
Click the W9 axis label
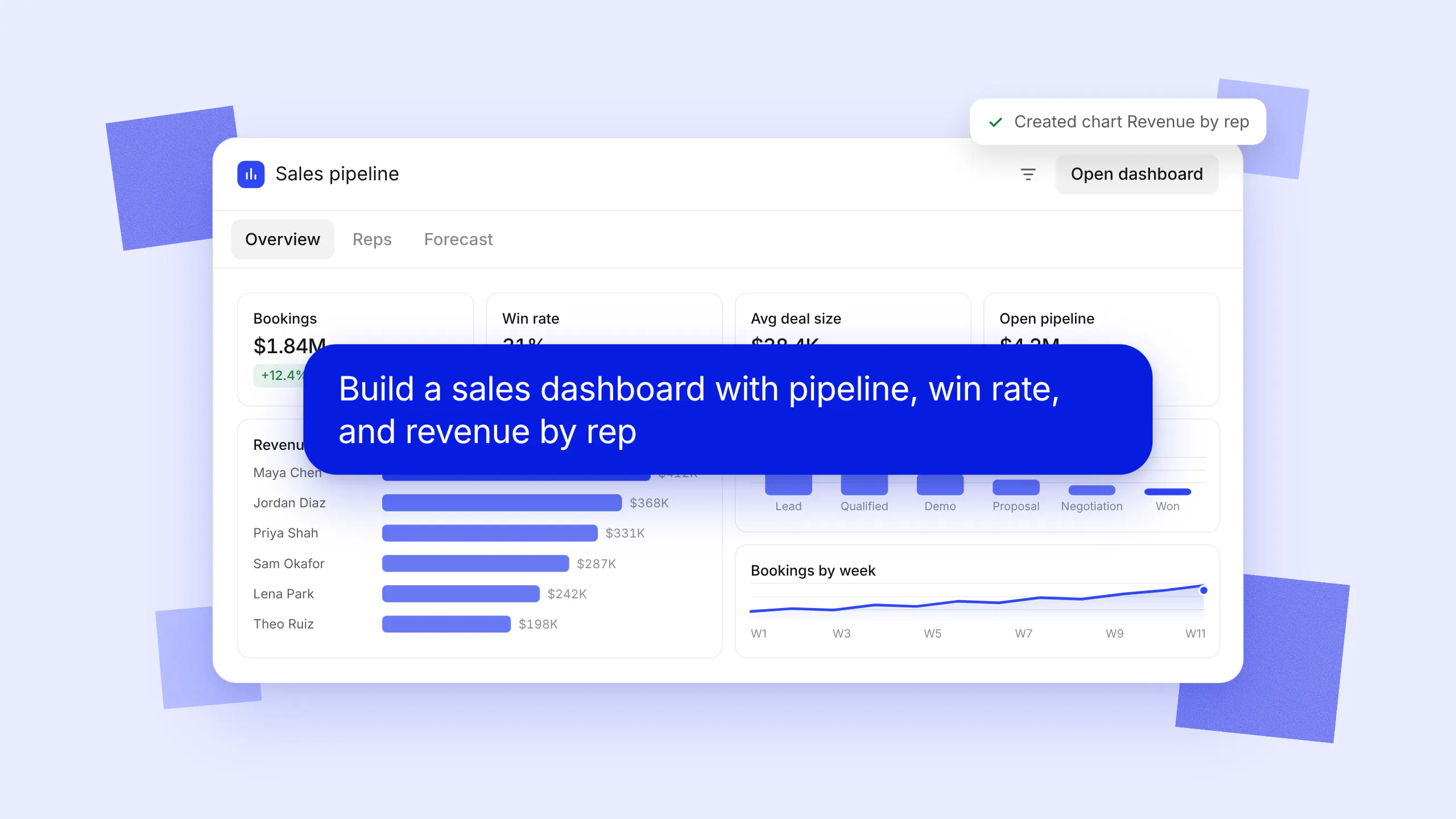tap(1114, 634)
